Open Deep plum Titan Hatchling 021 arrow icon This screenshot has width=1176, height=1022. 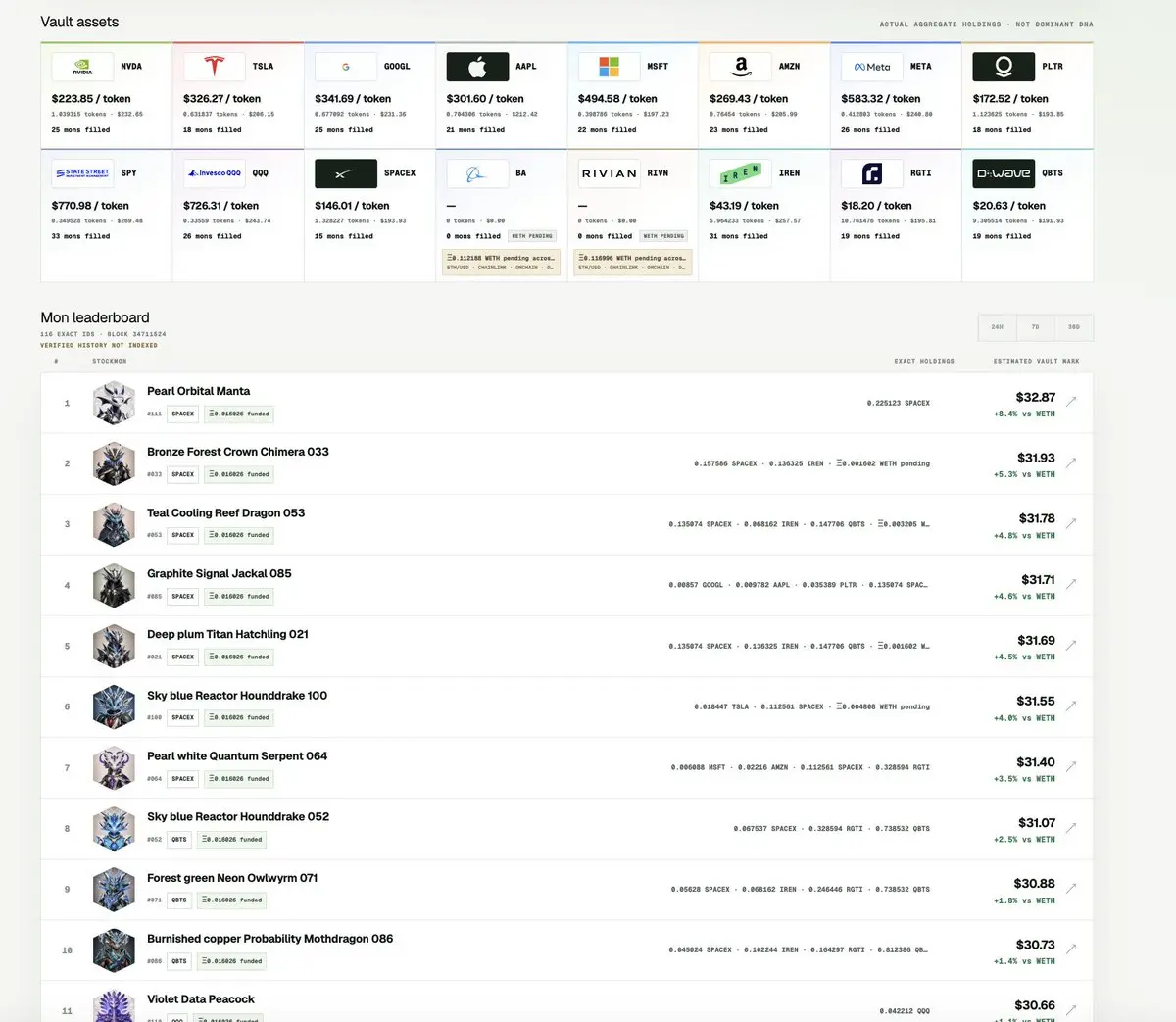coord(1071,645)
